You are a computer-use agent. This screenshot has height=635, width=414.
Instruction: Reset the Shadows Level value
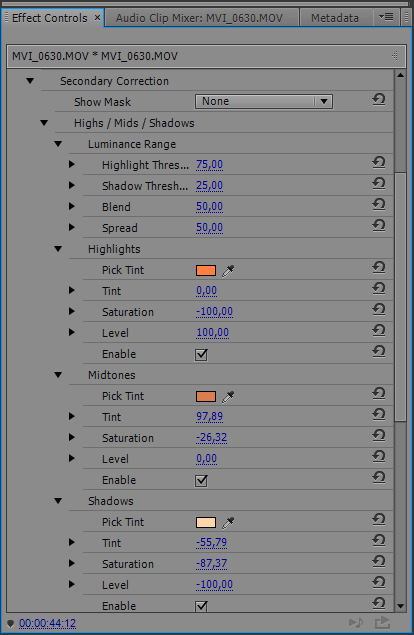point(379,583)
